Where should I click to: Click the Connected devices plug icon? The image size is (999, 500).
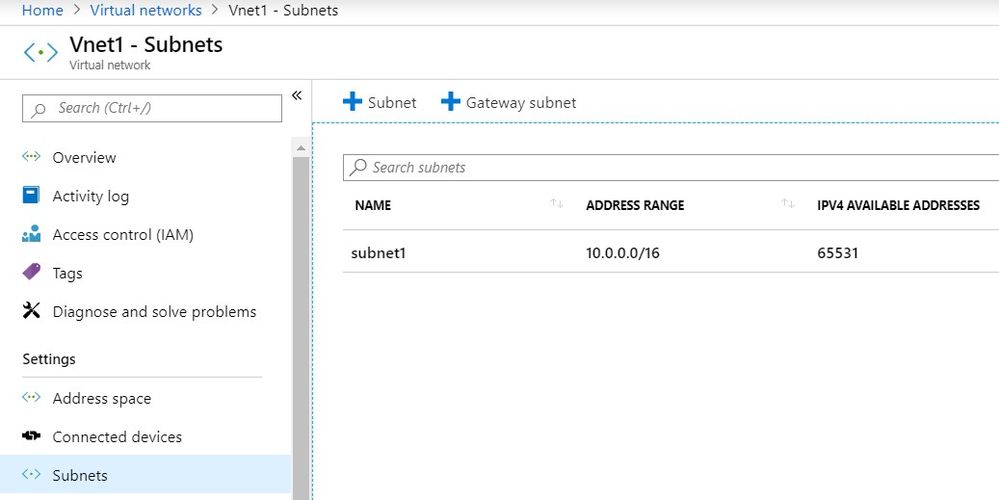click(x=31, y=436)
